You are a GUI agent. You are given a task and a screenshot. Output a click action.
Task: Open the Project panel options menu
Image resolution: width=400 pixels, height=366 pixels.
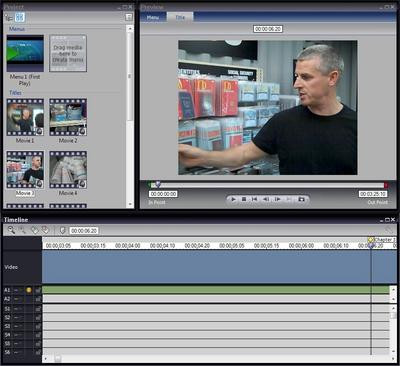(129, 17)
